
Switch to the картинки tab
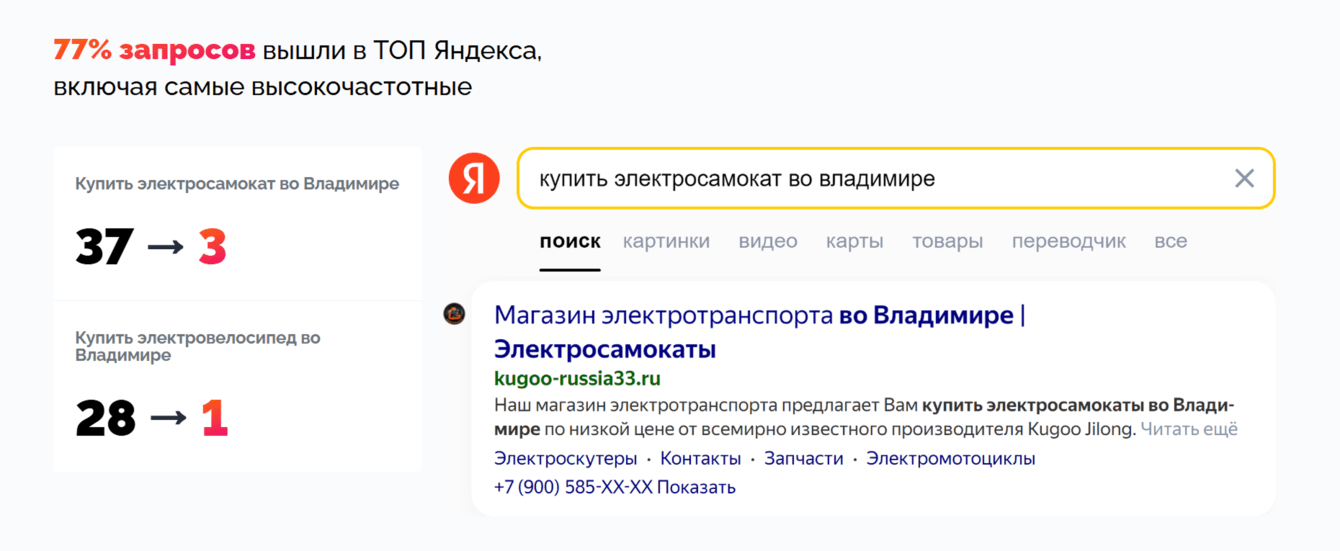(666, 241)
